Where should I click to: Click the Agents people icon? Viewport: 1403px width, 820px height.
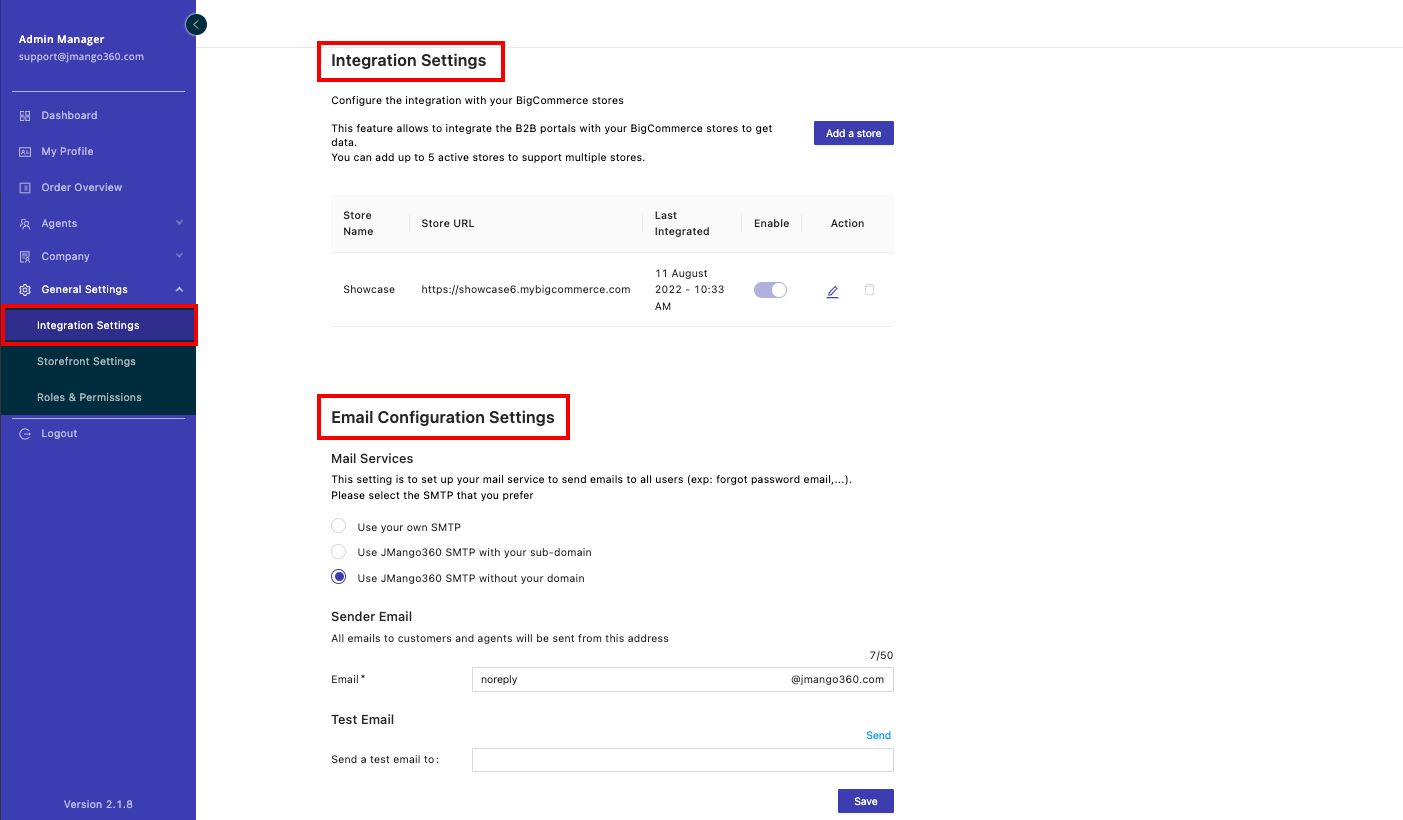pyautogui.click(x=25, y=224)
